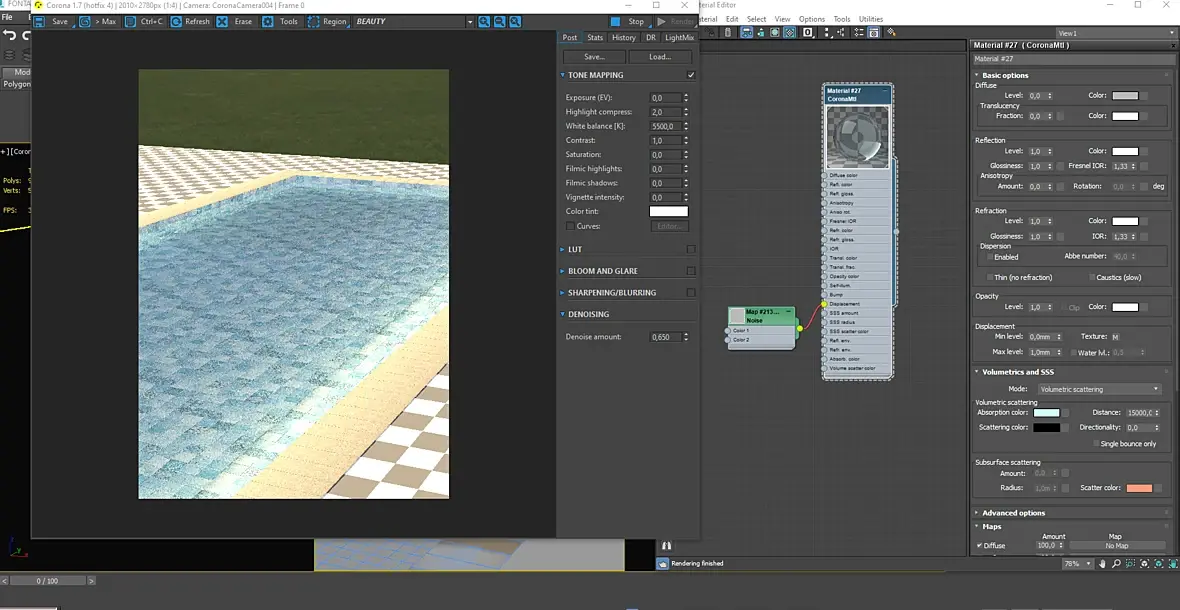The height and width of the screenshot is (610, 1180).
Task: Open the Volumetric scattering mode dropdown
Action: click(1099, 390)
